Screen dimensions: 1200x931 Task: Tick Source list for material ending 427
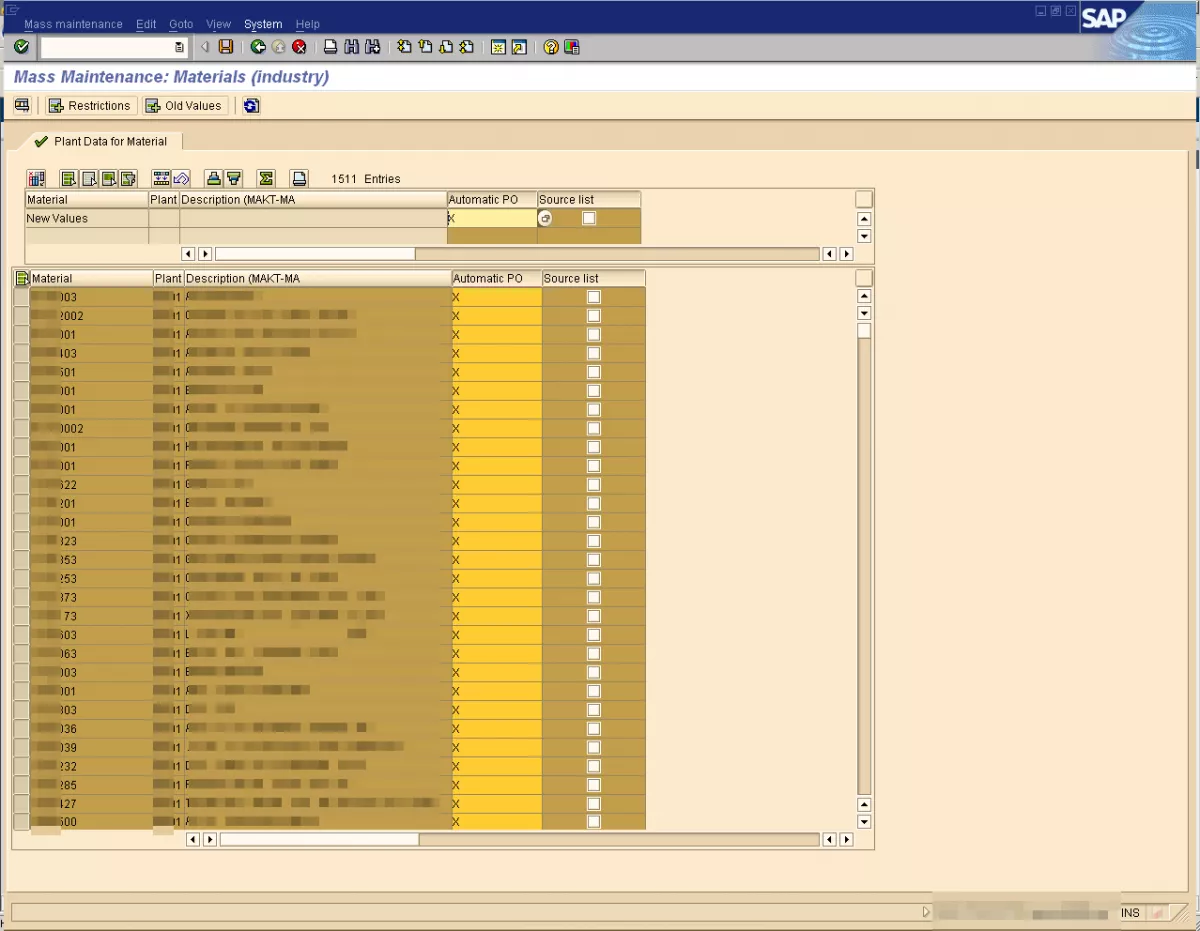[x=594, y=804]
